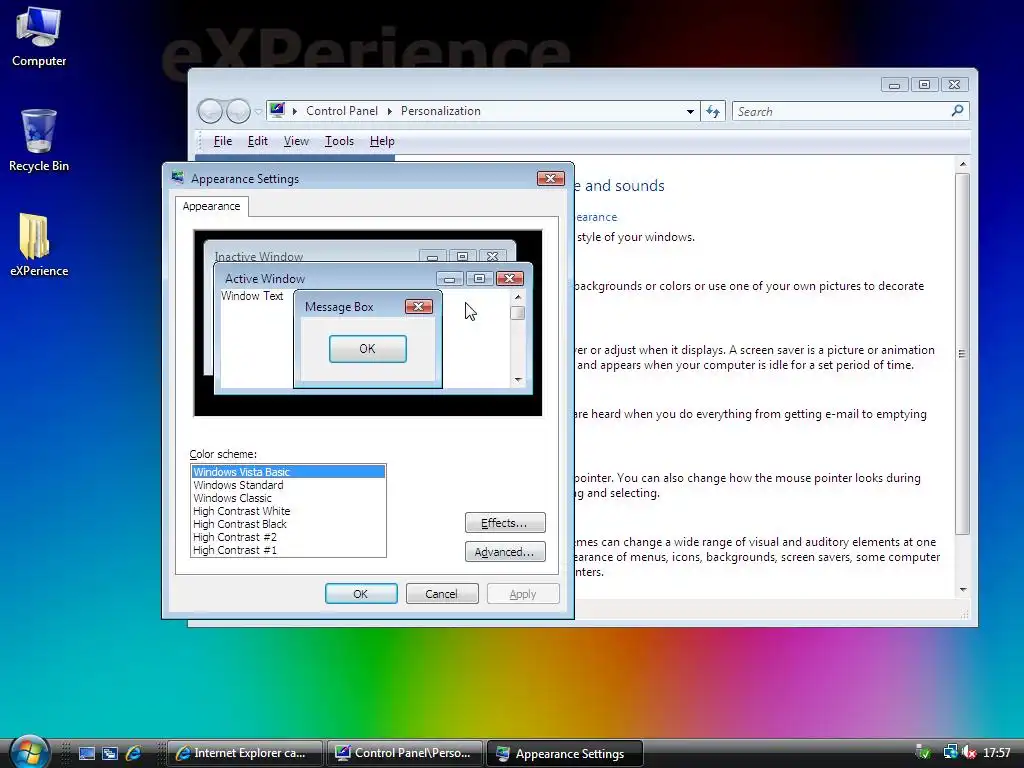Click Personalization window scrollbar up arrow

(x=963, y=164)
